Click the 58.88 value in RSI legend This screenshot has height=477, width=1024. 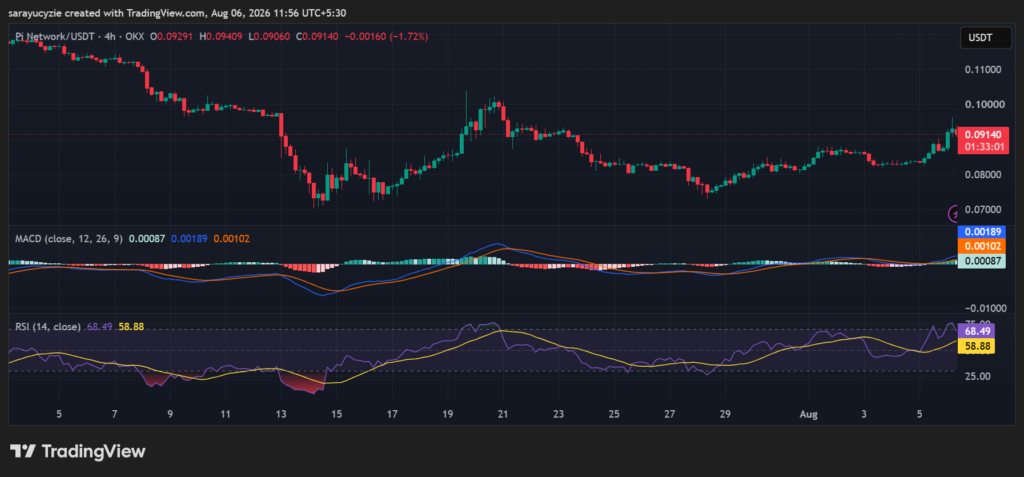coord(131,327)
